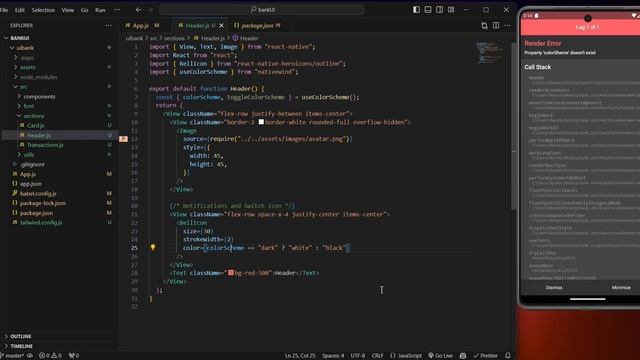Show more menu items ellipsis
Viewport: 640px width, 360px height.
click(x=117, y=10)
